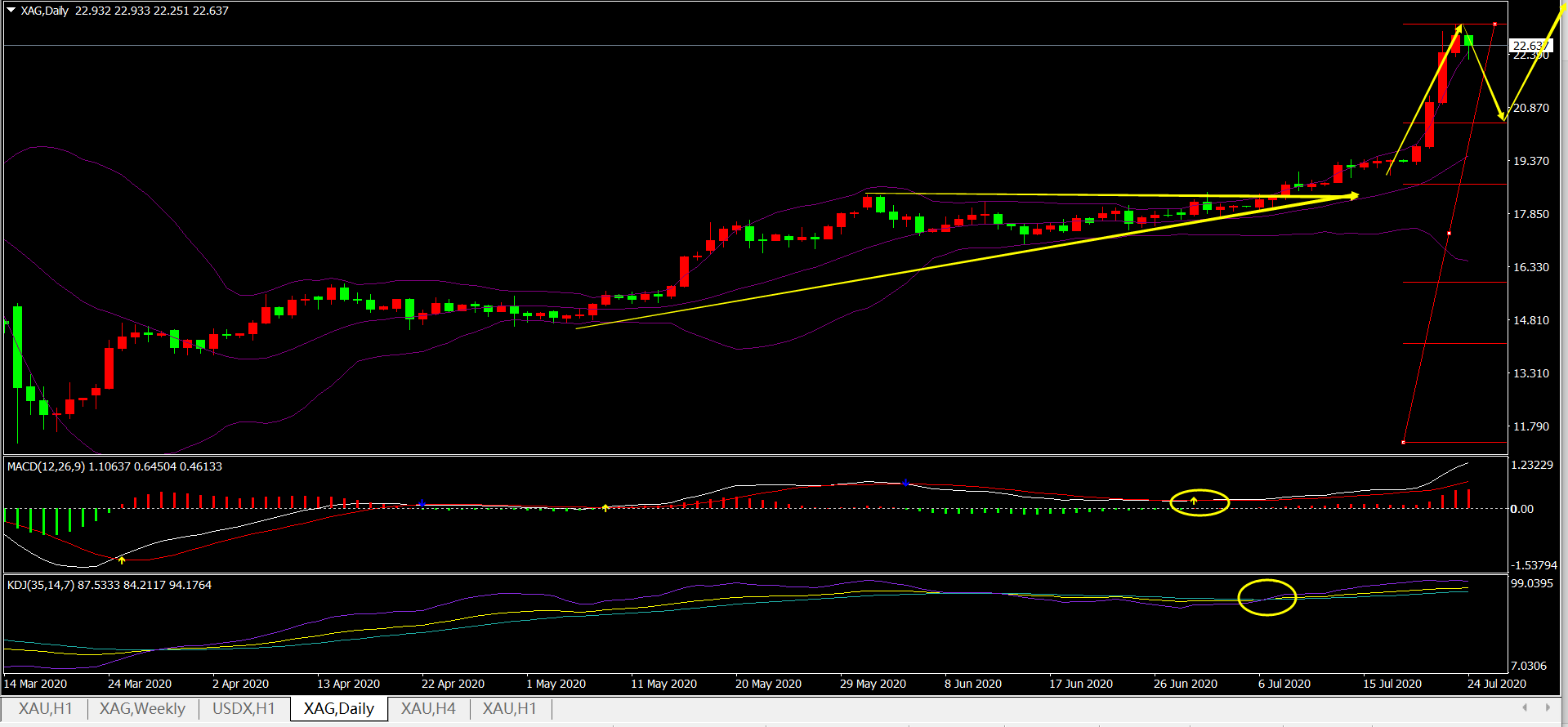Expand the XAG,Daily chart title triangle
Viewport: 1568px width, 727px height.
[11, 11]
